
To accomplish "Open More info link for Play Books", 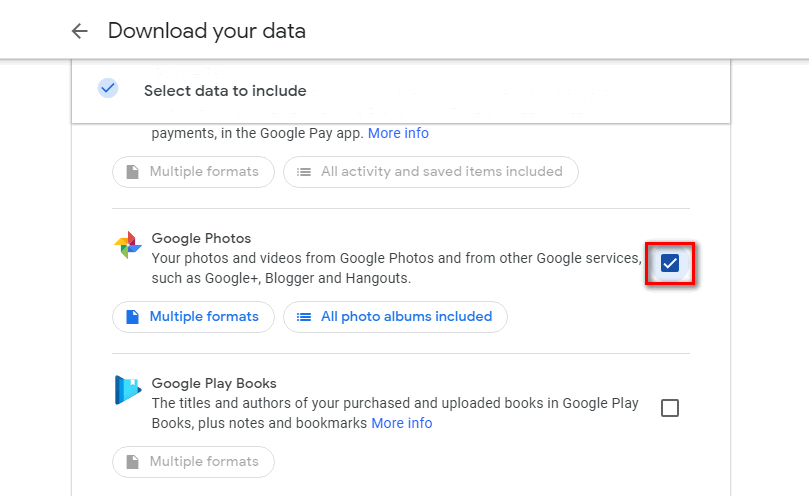I will (402, 423).
